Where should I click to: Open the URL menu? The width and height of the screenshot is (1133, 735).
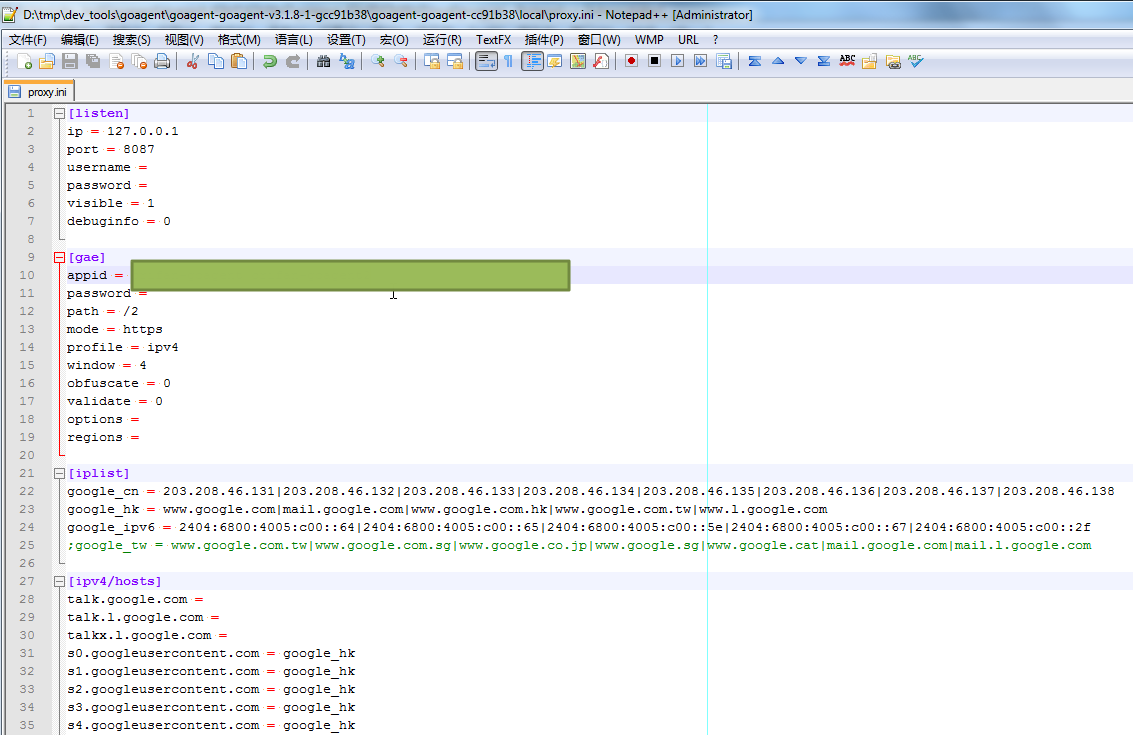point(689,40)
